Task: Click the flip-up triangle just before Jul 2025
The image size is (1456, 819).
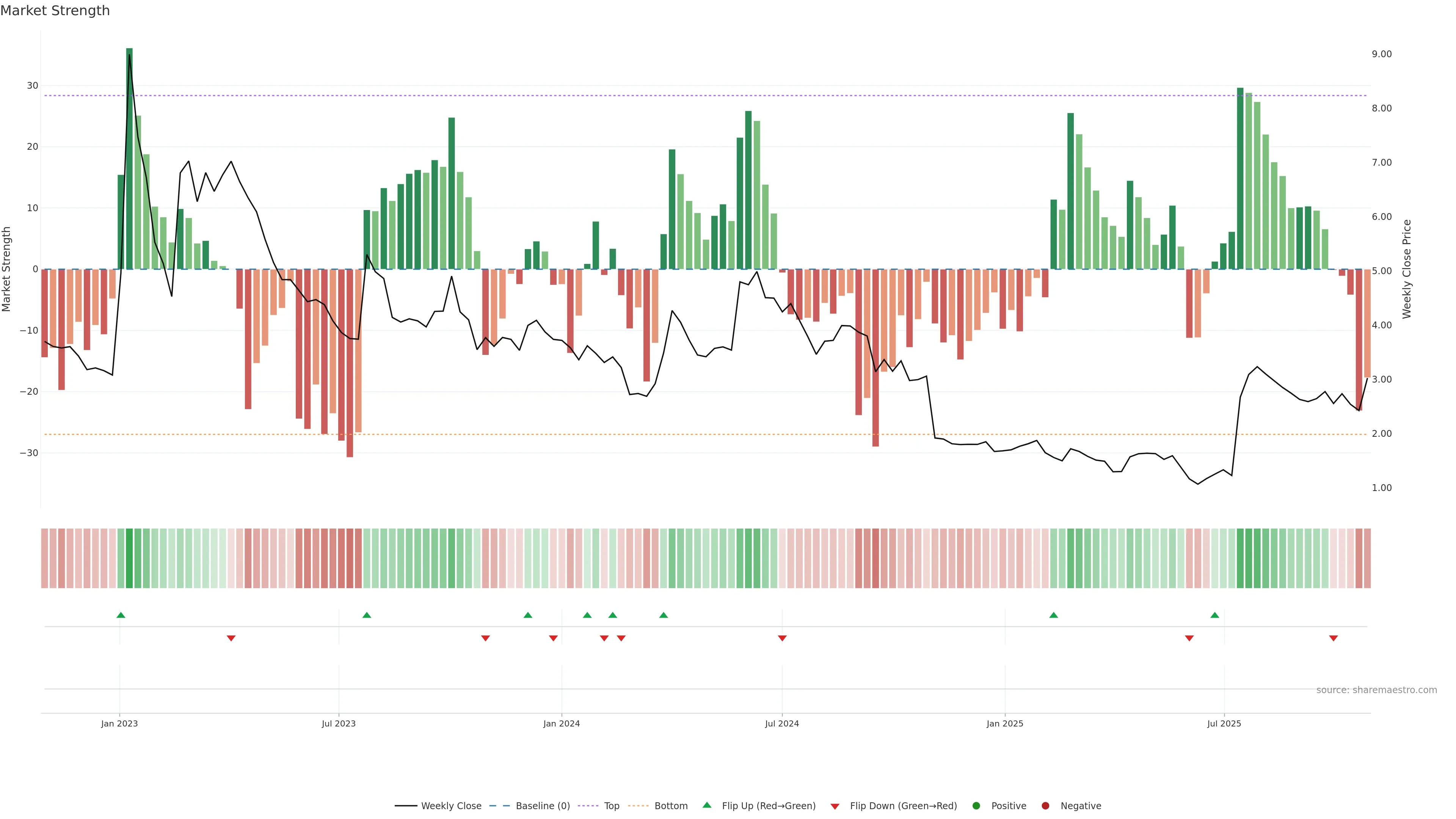Action: point(1214,615)
